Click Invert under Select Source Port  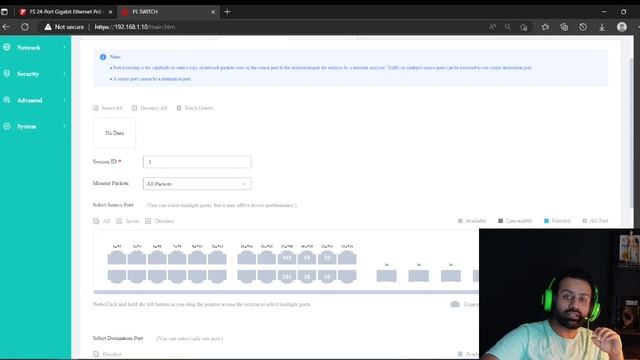pos(128,221)
